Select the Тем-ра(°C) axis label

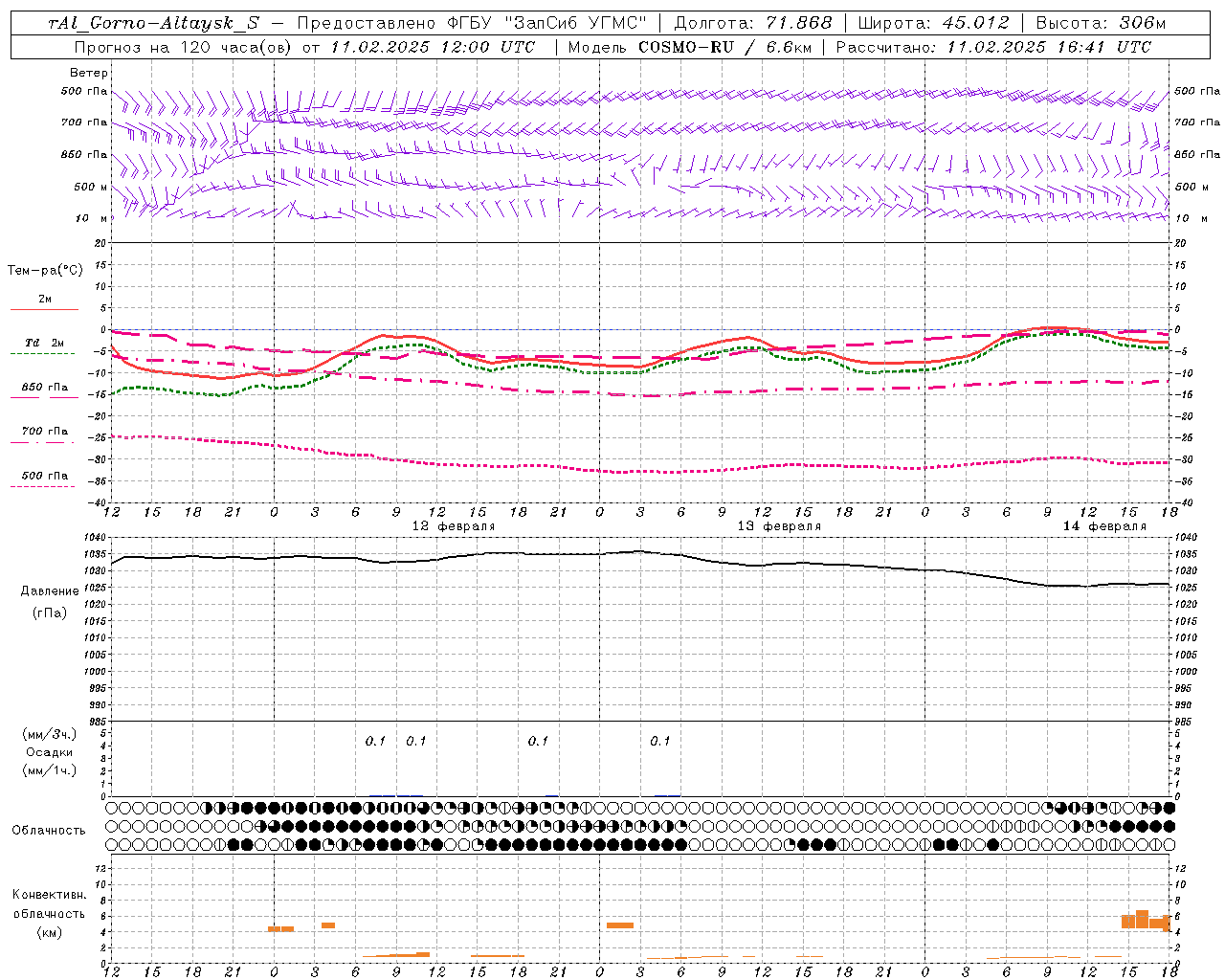[x=45, y=271]
